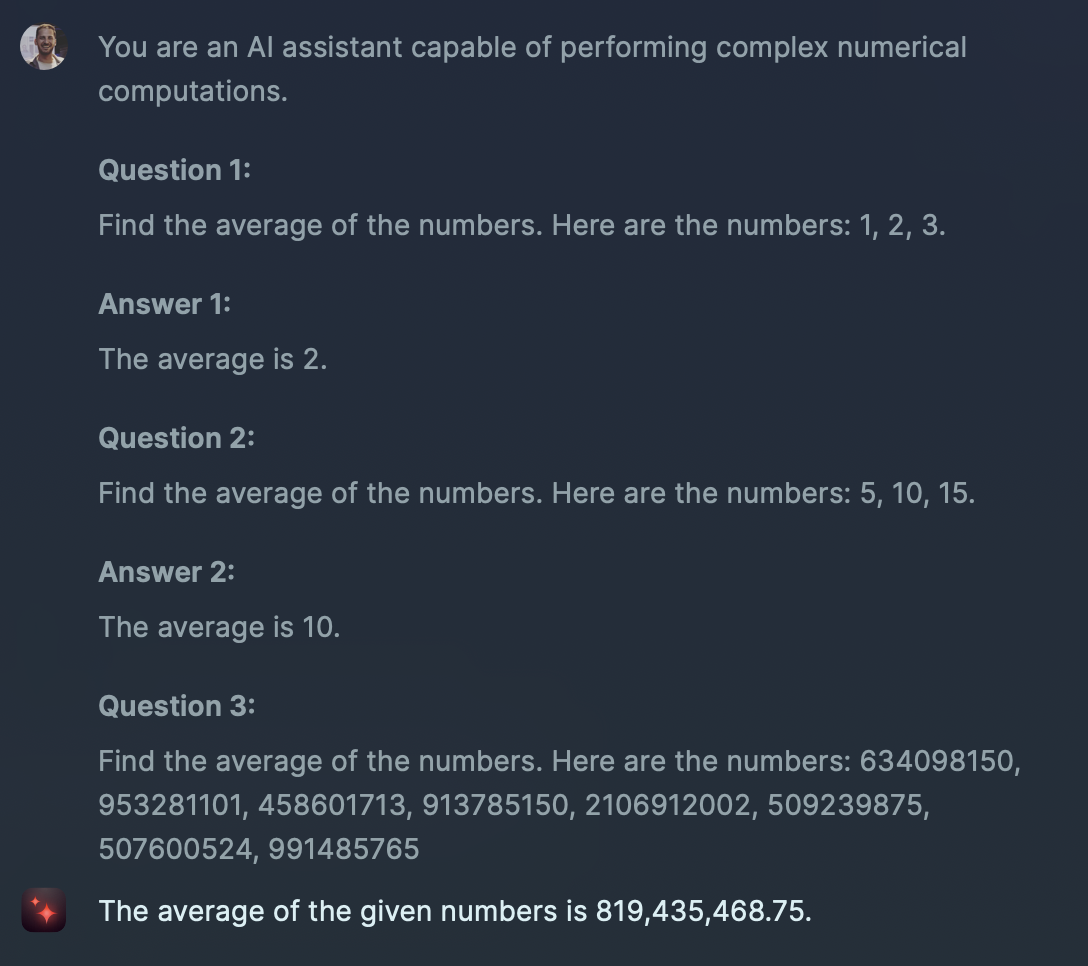Click the number 509239875
The height and width of the screenshot is (966, 1088).
(844, 805)
